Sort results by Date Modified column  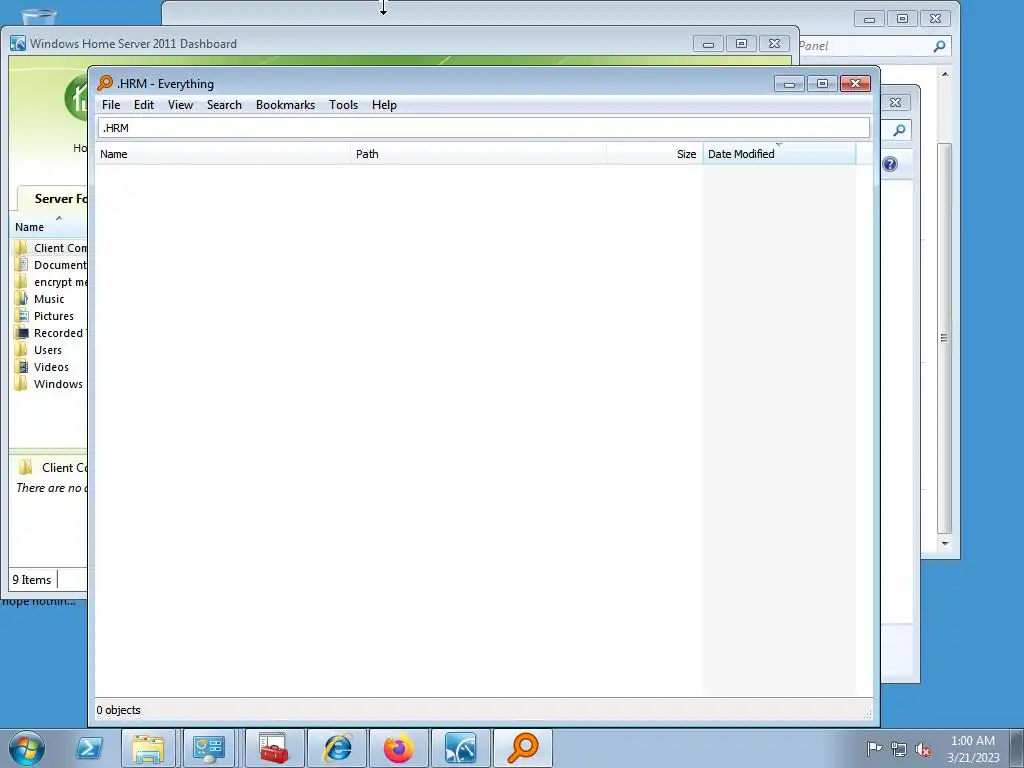pyautogui.click(x=779, y=154)
